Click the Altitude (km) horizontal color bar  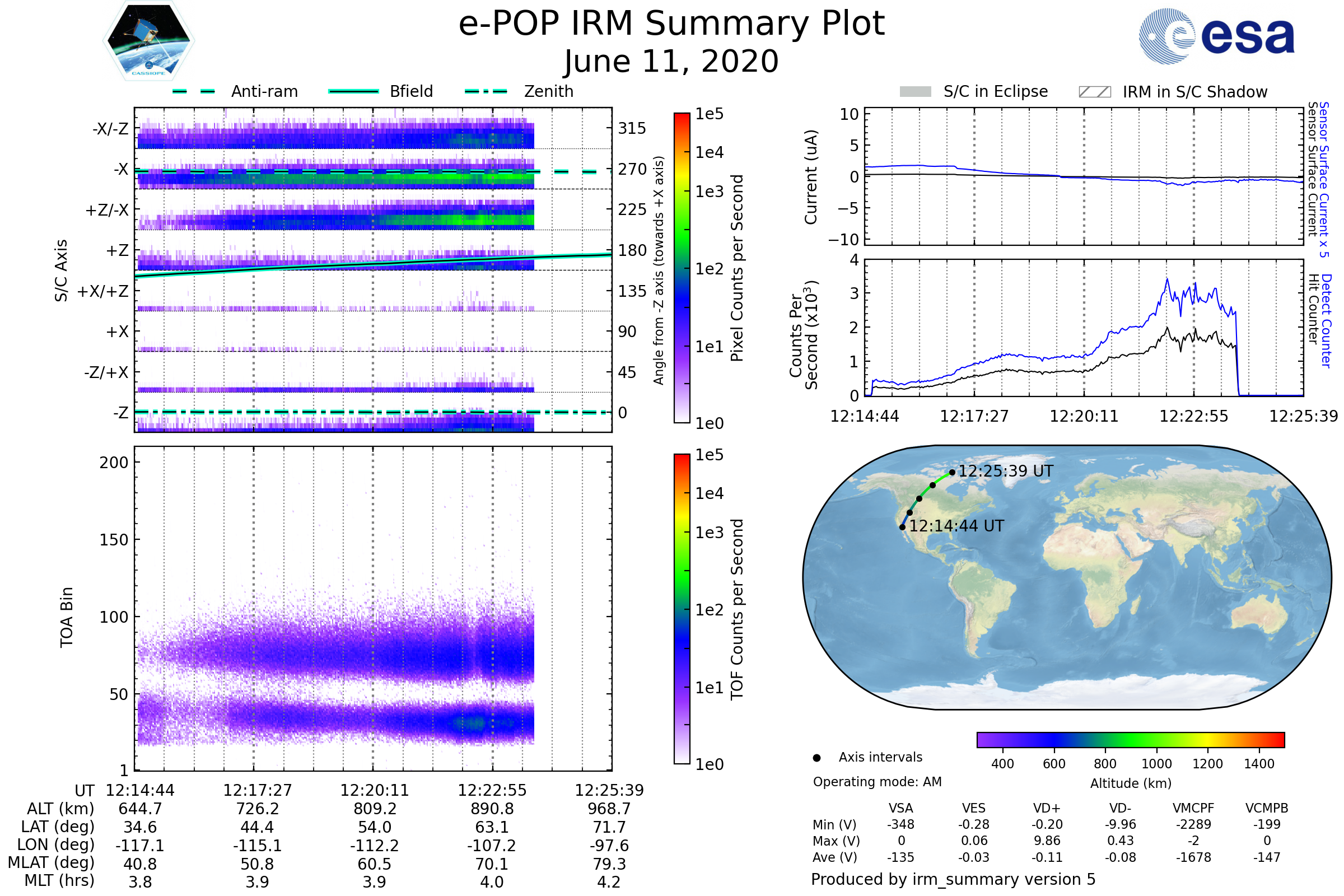(x=1130, y=739)
